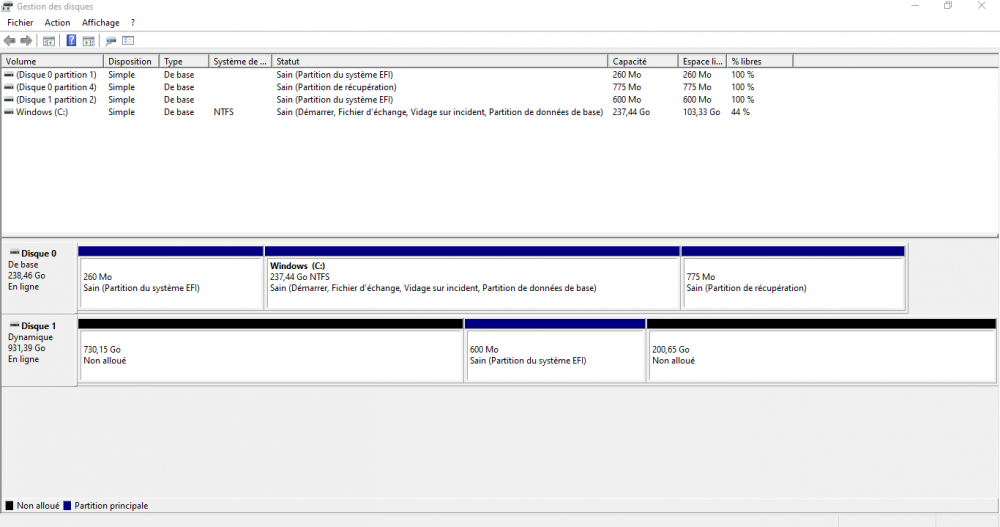Open Help via the blue question-mark icon
This screenshot has width=1000, height=527.
71,41
